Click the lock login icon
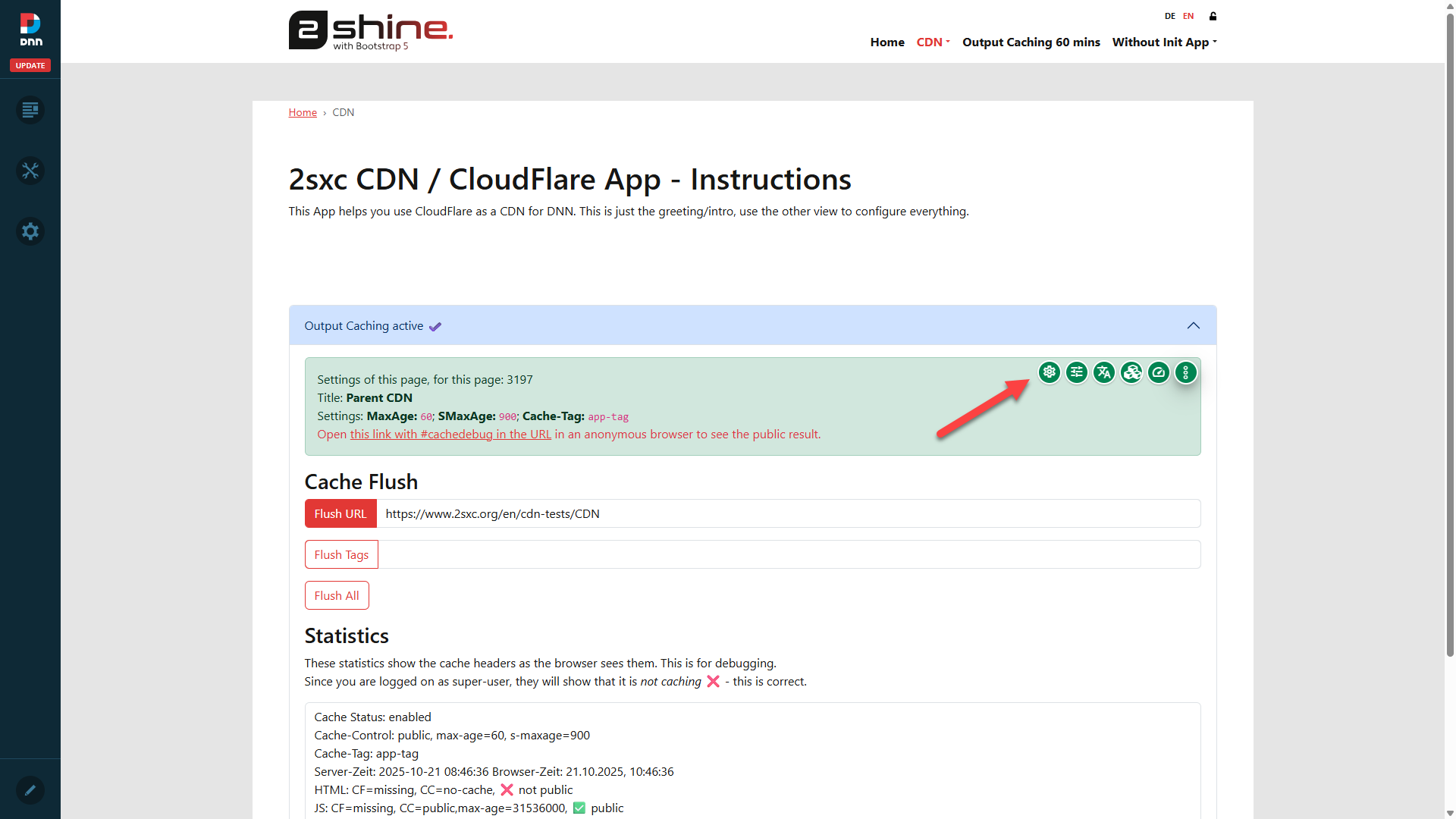Viewport: 1456px width, 819px height. coord(1213,16)
